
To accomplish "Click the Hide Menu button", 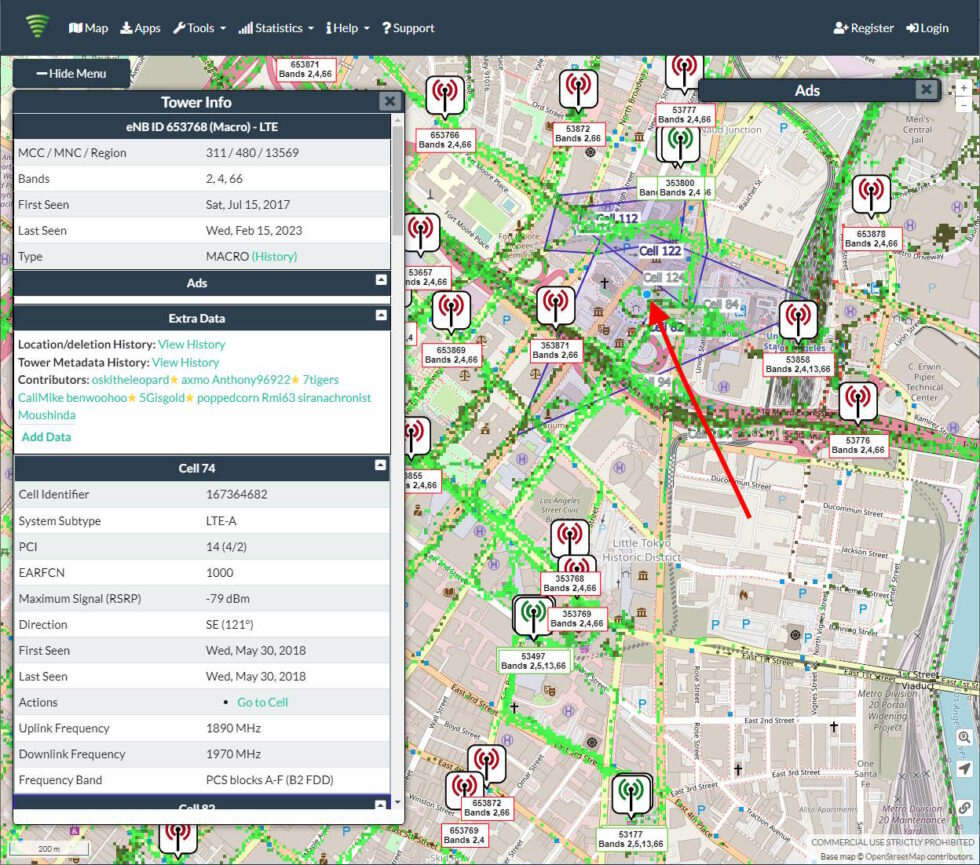I will pos(69,72).
